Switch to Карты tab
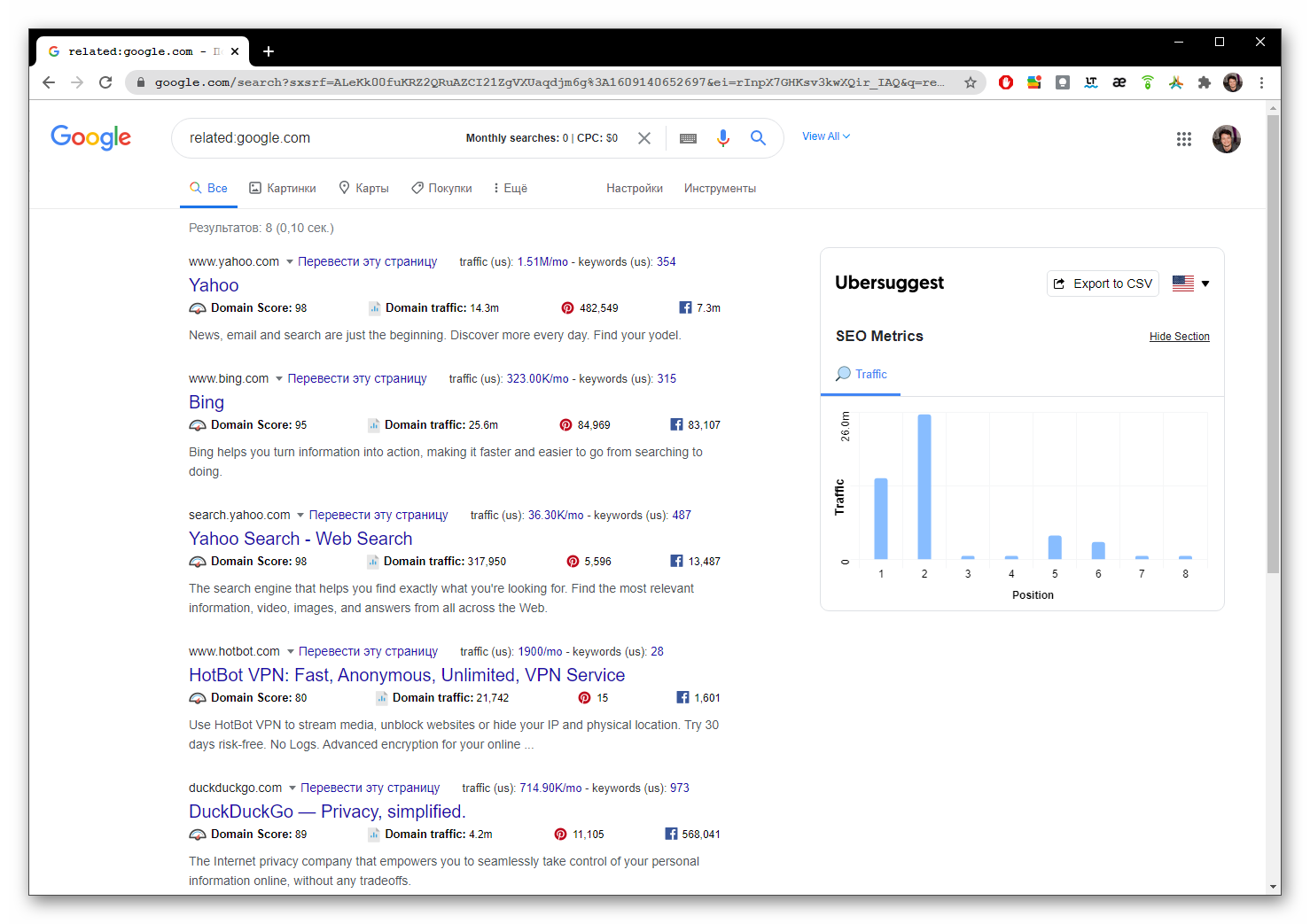The image size is (1310, 924). tap(364, 189)
